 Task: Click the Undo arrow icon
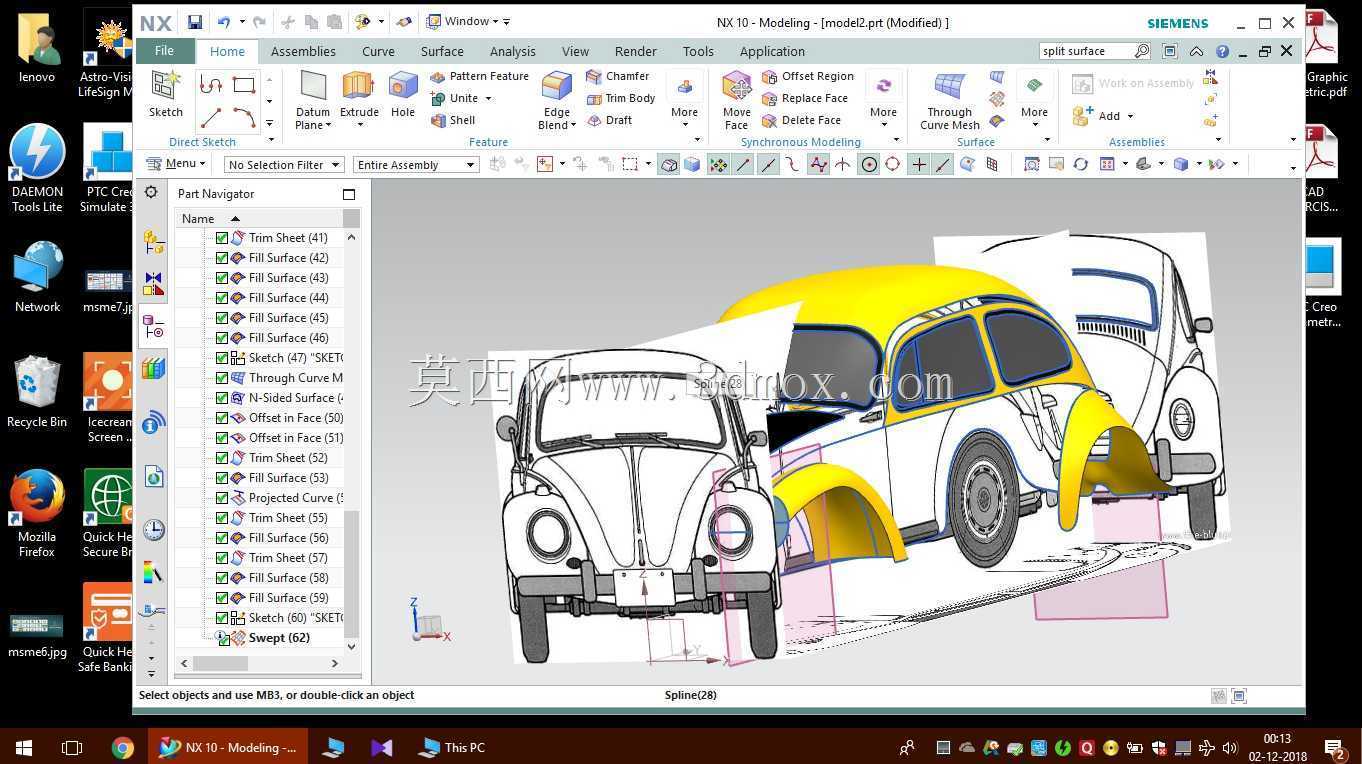(x=224, y=22)
